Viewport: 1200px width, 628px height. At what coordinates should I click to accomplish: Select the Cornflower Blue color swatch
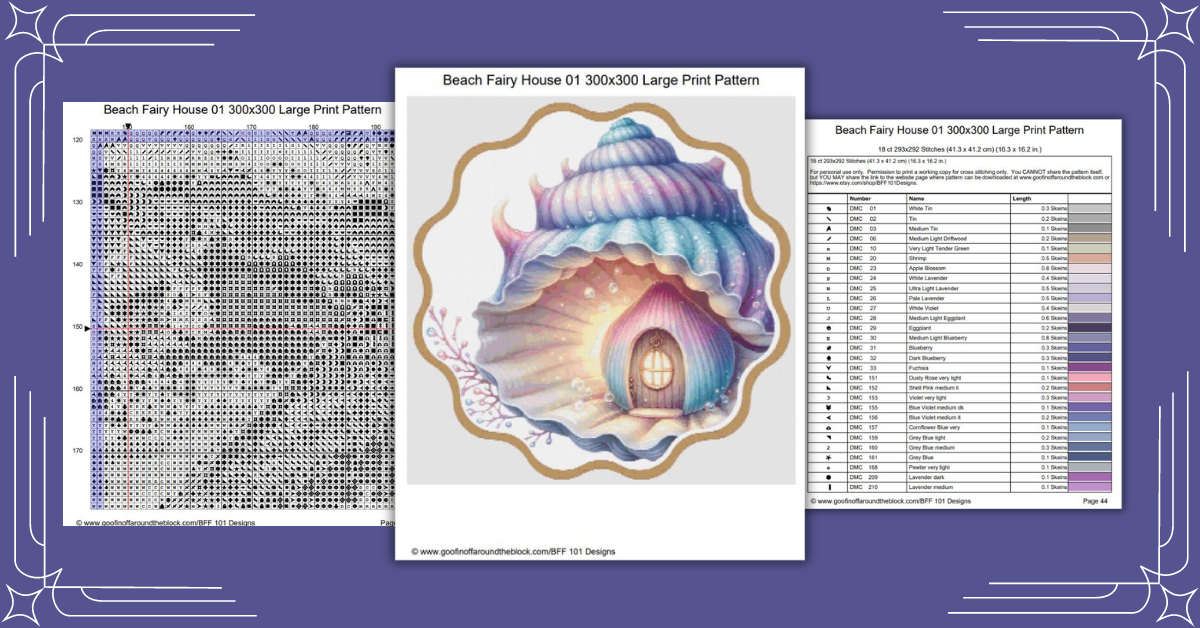(1092, 427)
